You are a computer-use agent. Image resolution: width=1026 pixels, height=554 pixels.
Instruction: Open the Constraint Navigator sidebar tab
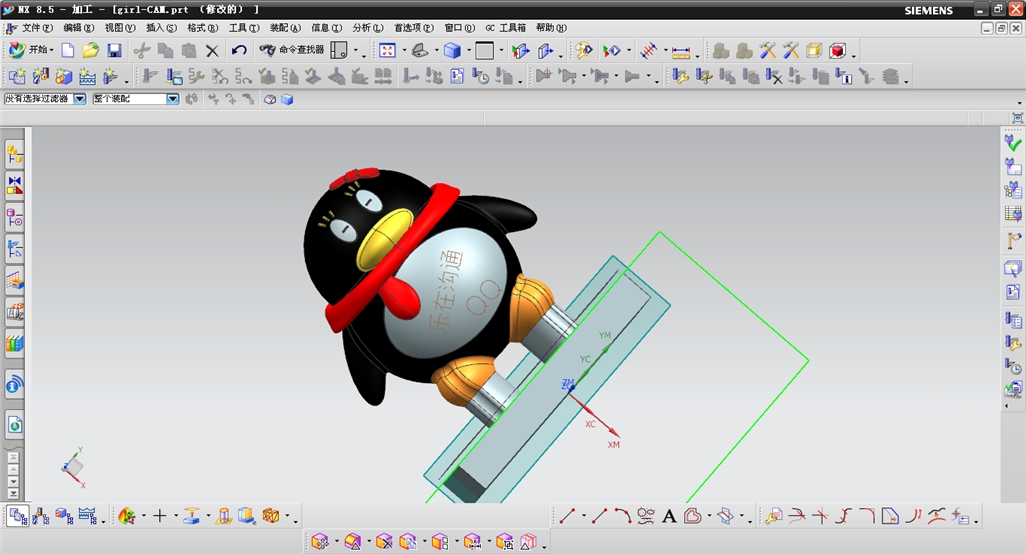click(x=14, y=186)
